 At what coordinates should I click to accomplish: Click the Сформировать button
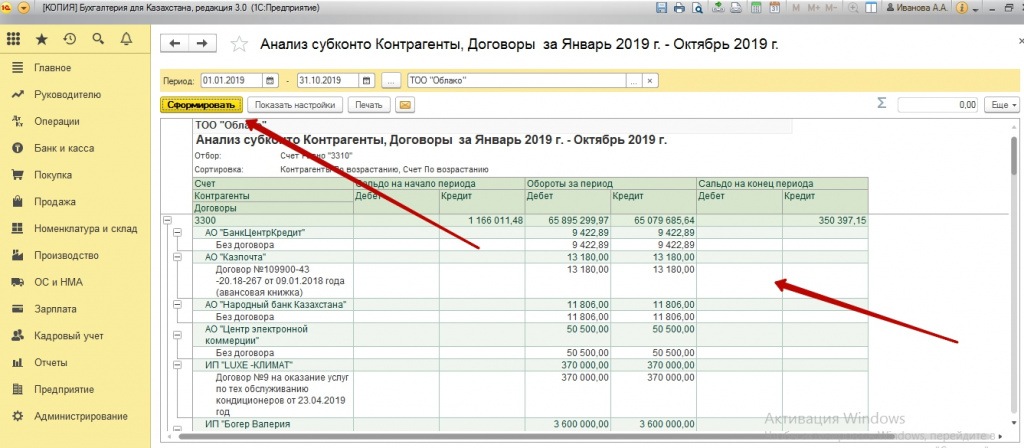pos(201,104)
